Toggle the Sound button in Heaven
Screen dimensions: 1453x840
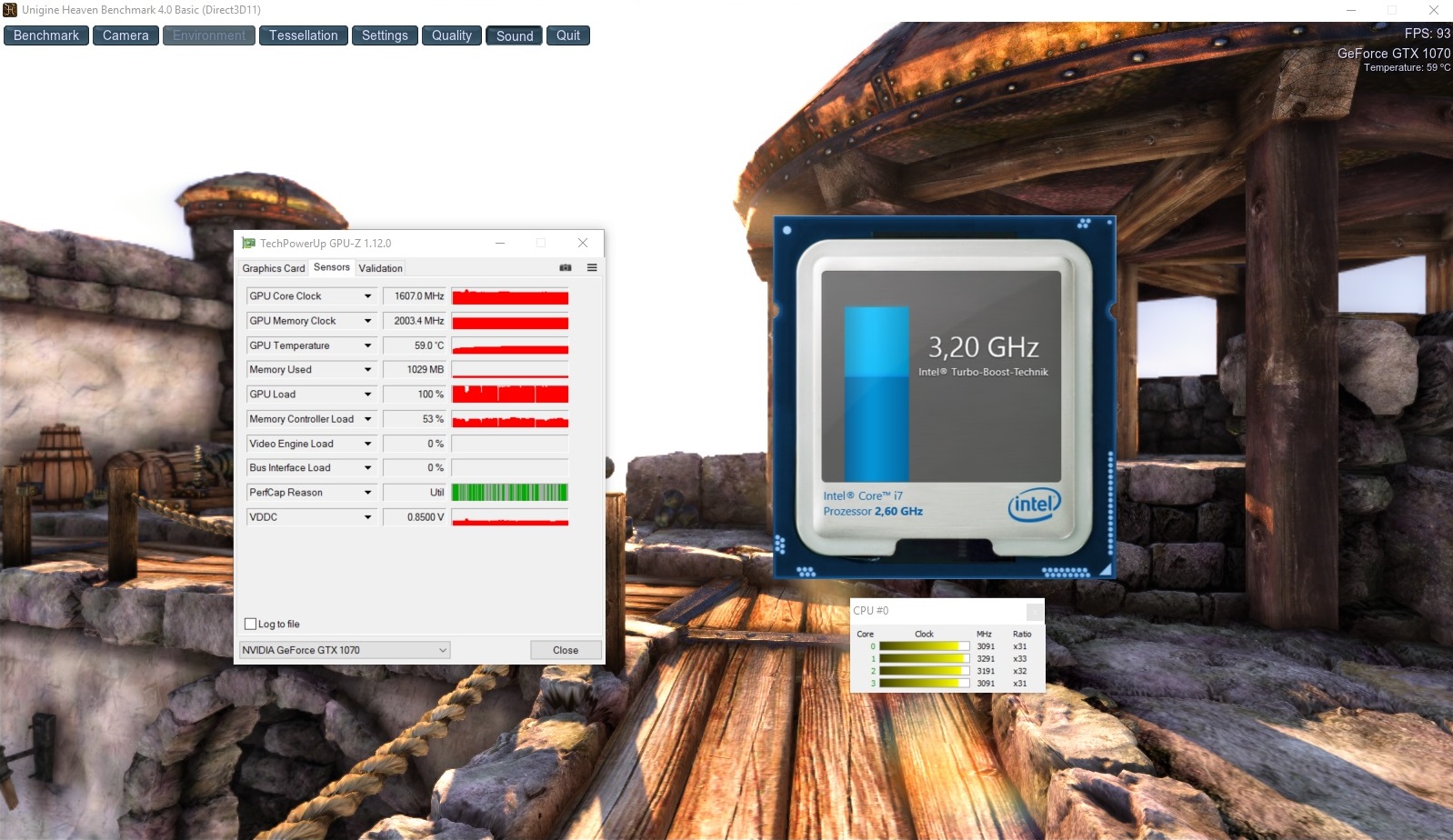click(515, 35)
